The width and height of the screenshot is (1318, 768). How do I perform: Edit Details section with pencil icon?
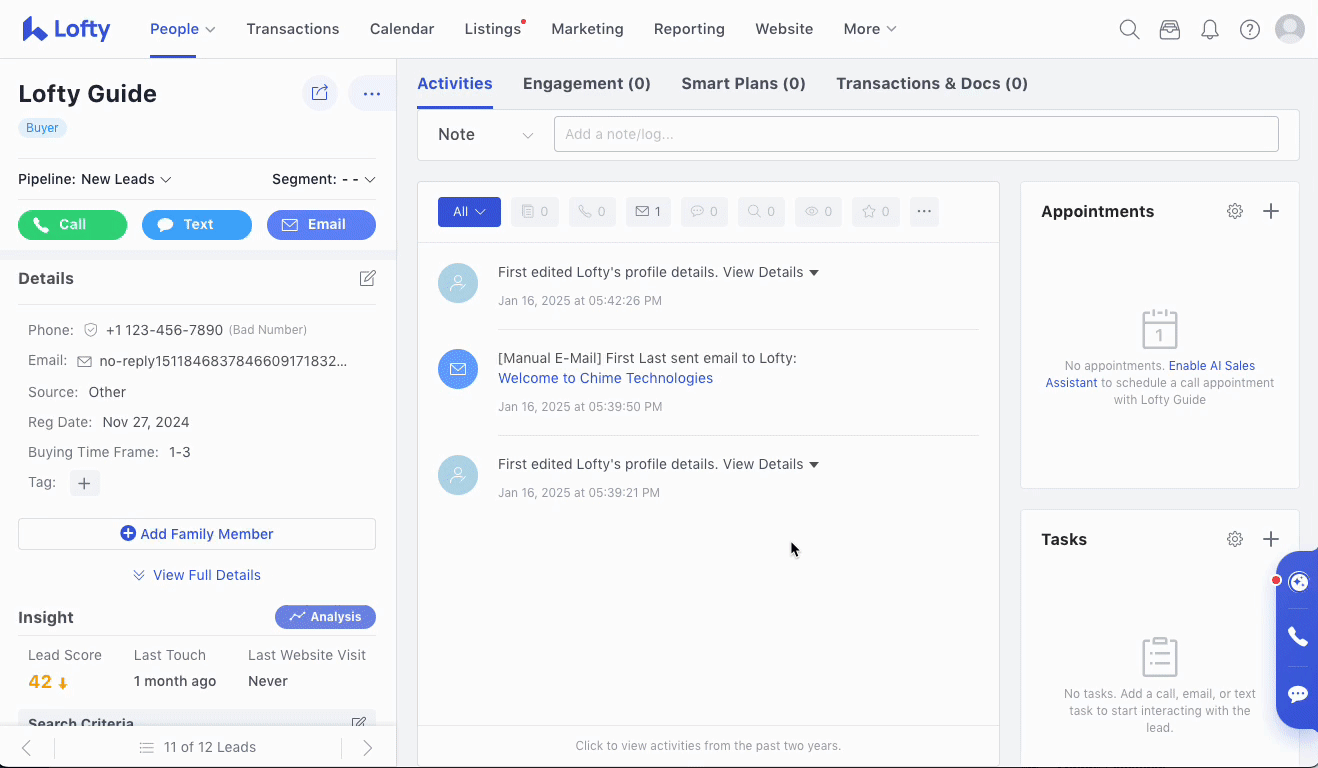click(x=368, y=278)
